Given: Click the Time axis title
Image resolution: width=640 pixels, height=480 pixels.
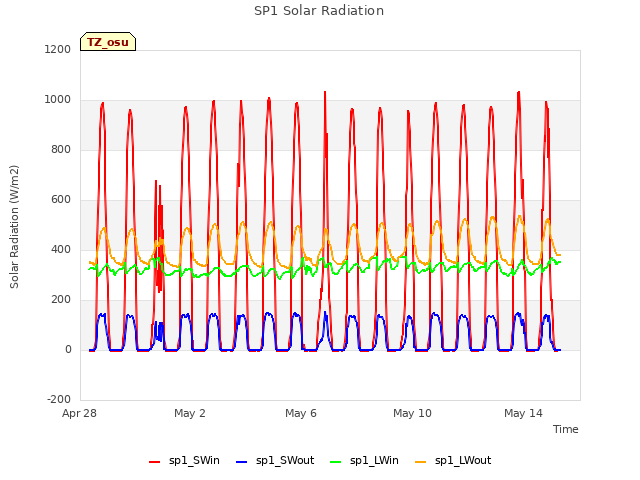Looking at the screenshot, I should 566,429.
